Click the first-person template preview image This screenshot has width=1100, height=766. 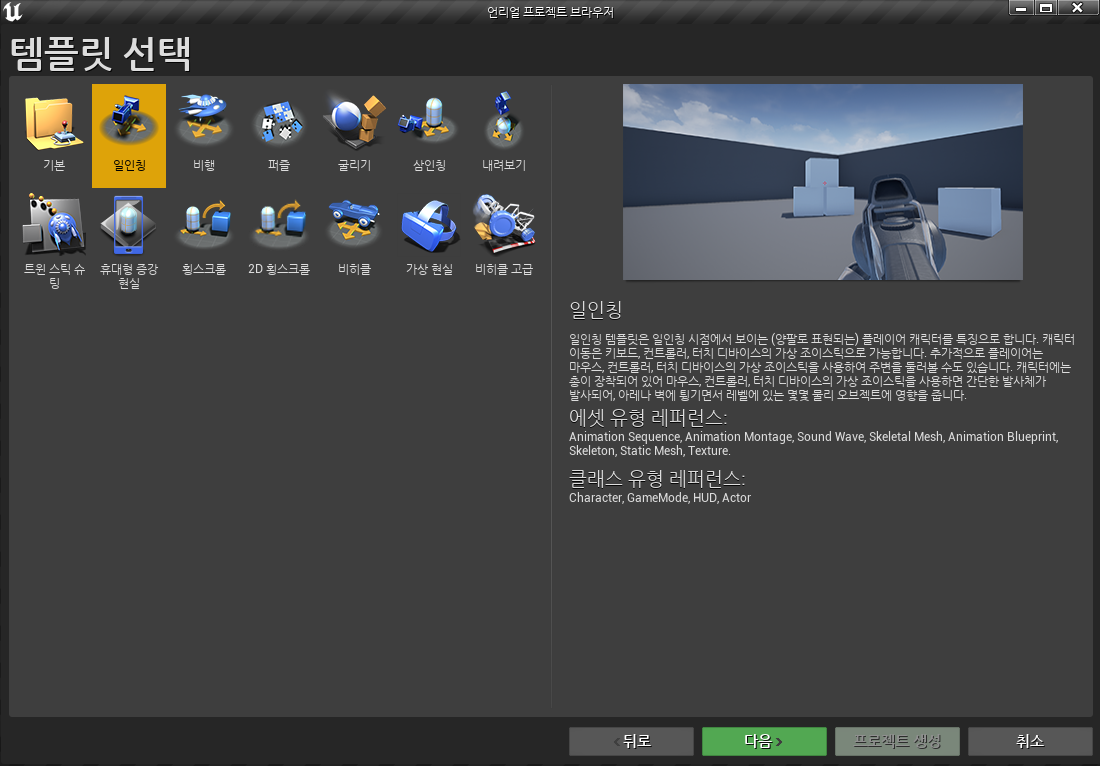pos(823,182)
